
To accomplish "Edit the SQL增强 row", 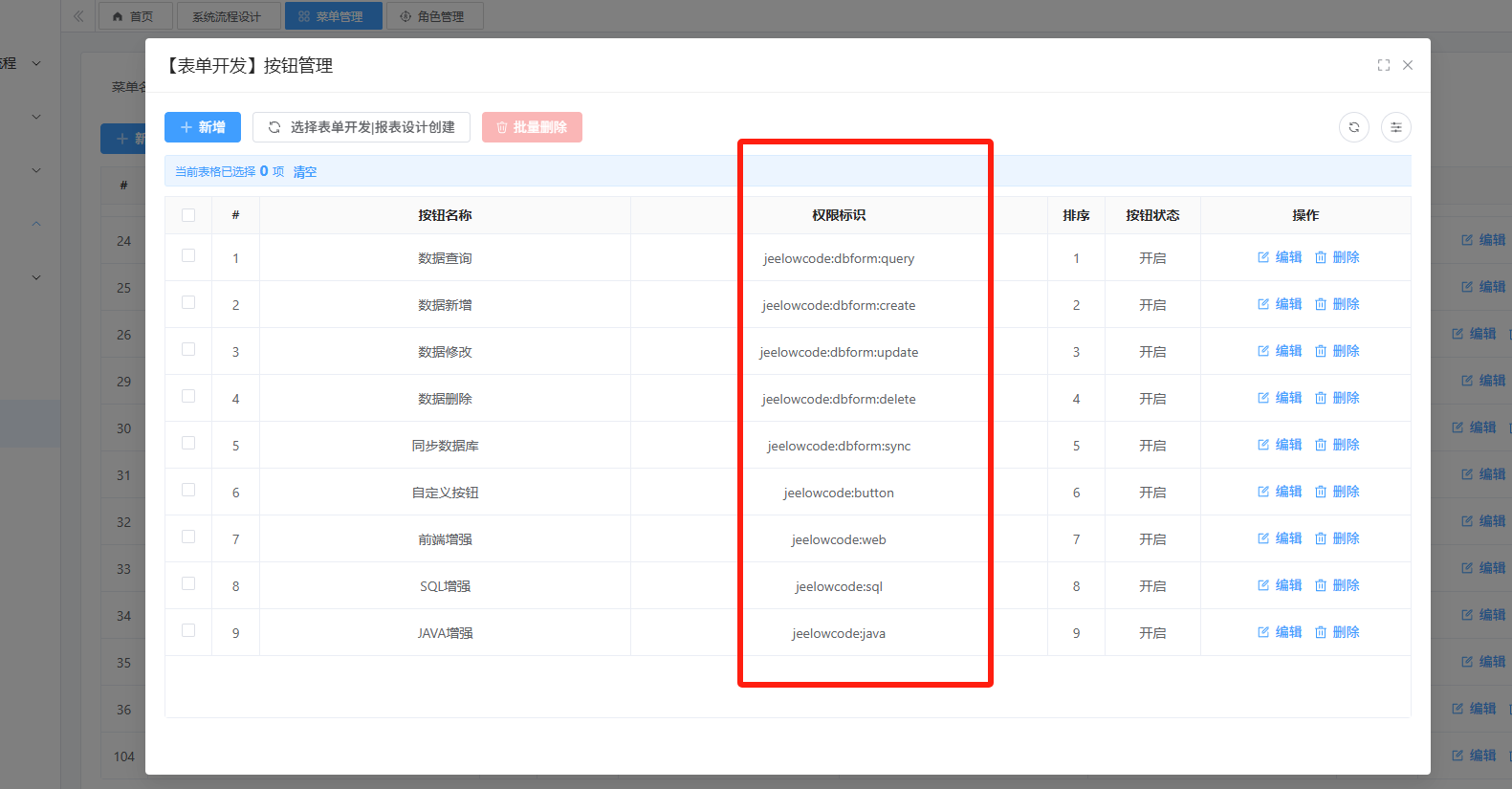I will (x=1280, y=585).
